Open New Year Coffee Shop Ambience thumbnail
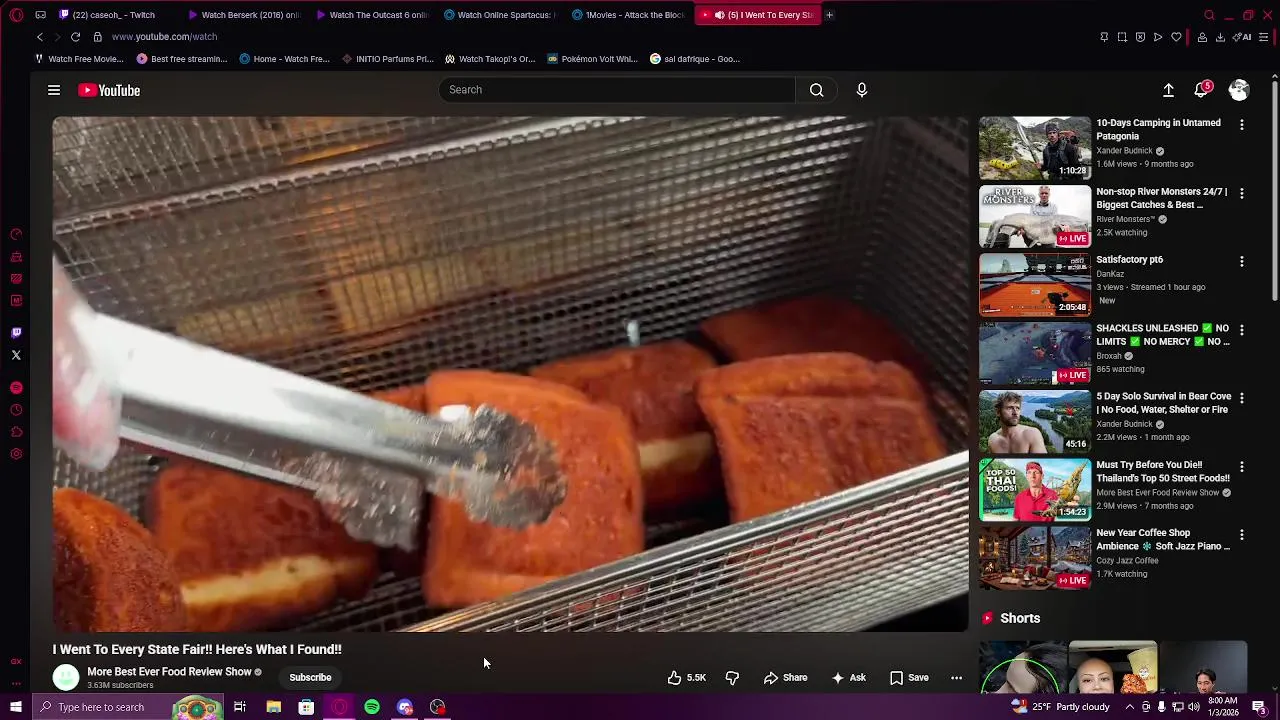Image resolution: width=1280 pixels, height=720 pixels. (1035, 558)
